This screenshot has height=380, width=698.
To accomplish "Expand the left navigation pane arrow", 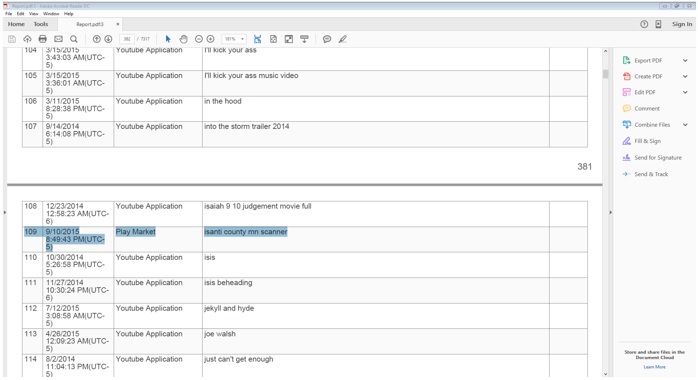I will [x=5, y=213].
